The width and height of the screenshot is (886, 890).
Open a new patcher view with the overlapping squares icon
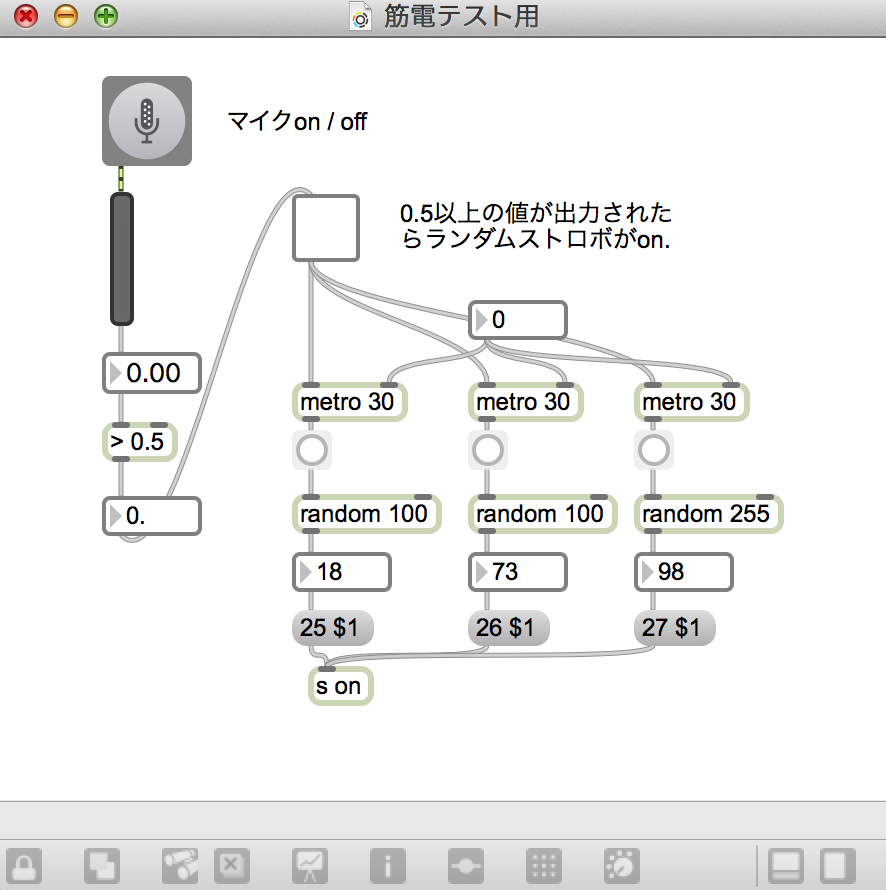tap(101, 864)
